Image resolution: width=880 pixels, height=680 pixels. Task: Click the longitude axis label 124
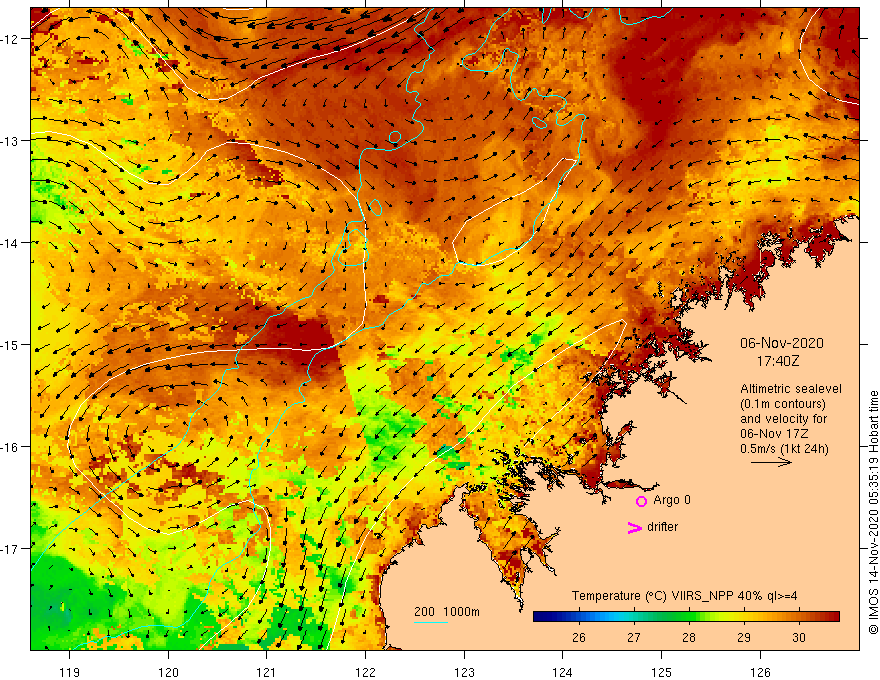click(562, 672)
